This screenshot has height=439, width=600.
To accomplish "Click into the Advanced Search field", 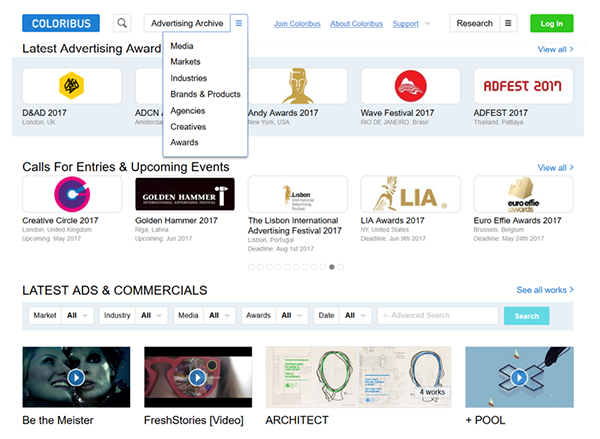I will 438,315.
